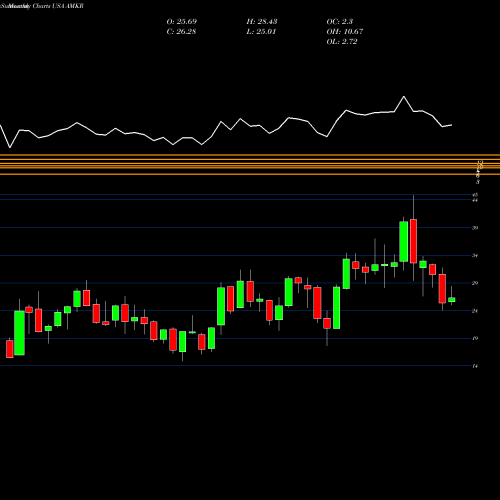This screenshot has height=500, width=500.
Task: Click the OC: 2.3 reading
Action: click(x=340, y=22)
